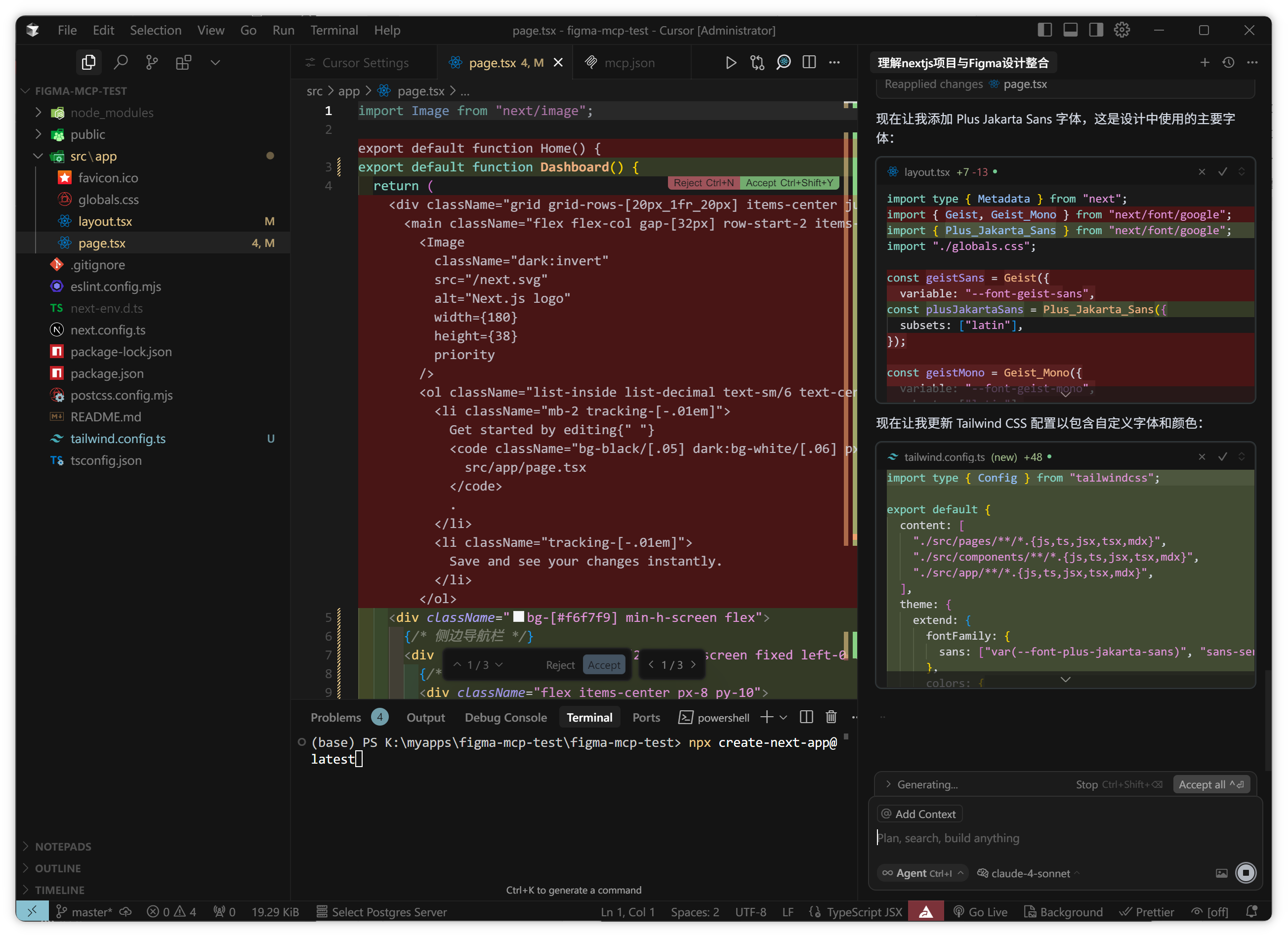Toggle AI pane layout icon
This screenshot has width=1288, height=937.
coord(1096,30)
